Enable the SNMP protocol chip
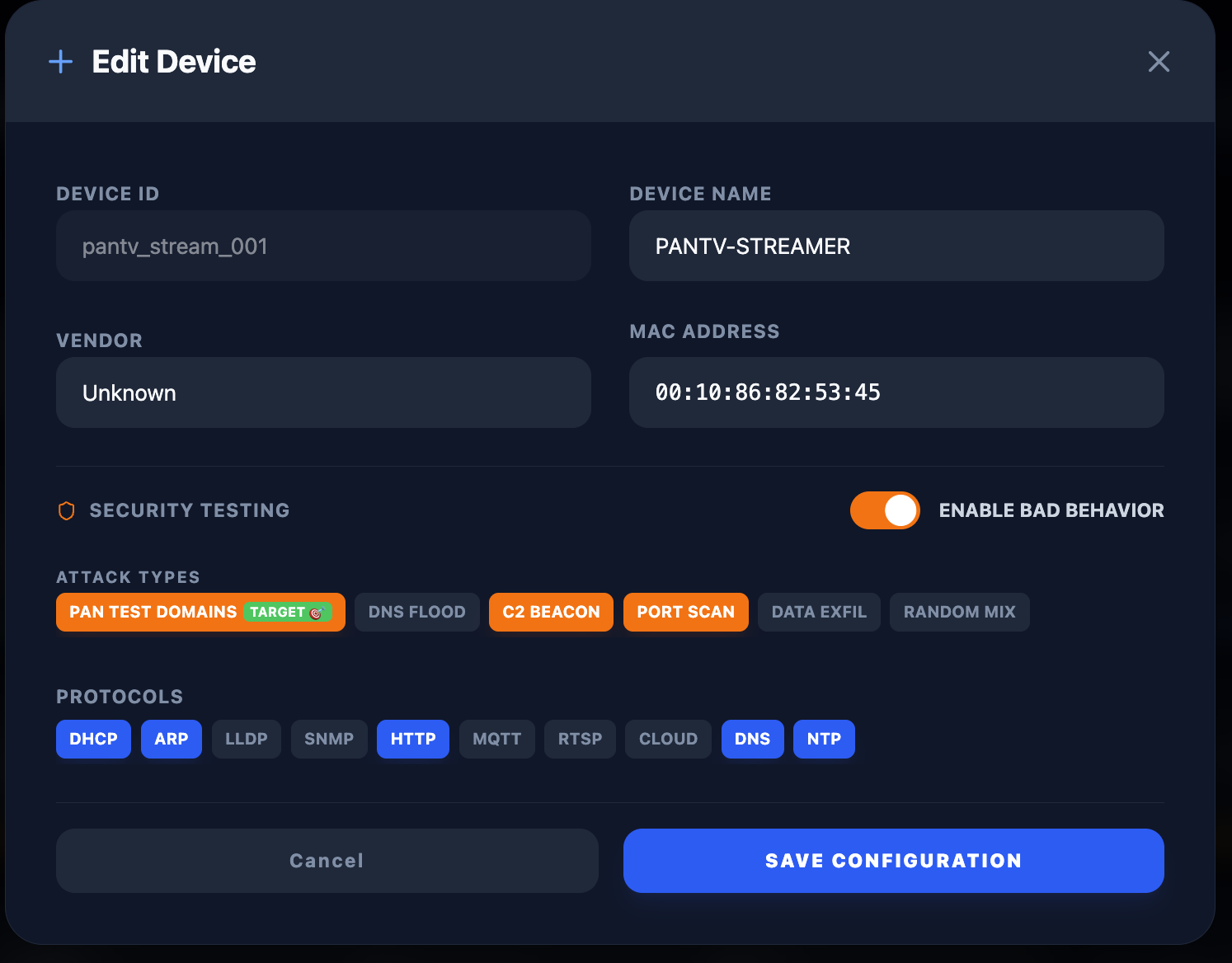 [x=329, y=739]
